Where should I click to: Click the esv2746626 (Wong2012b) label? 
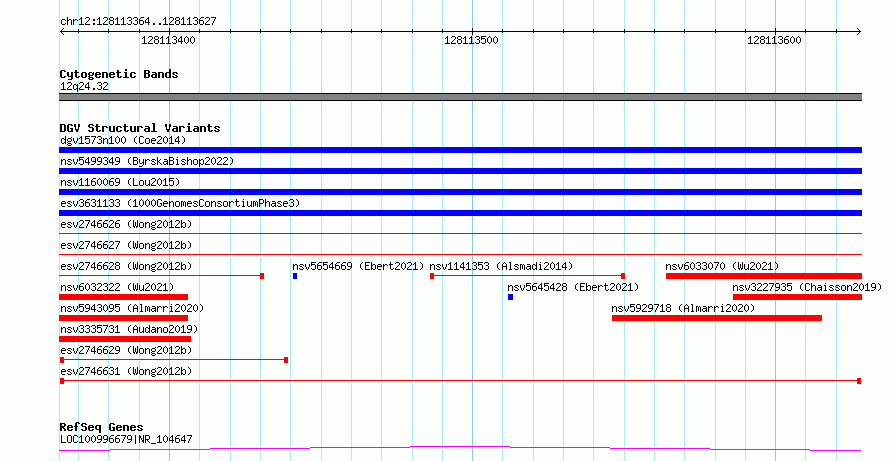click(126, 224)
